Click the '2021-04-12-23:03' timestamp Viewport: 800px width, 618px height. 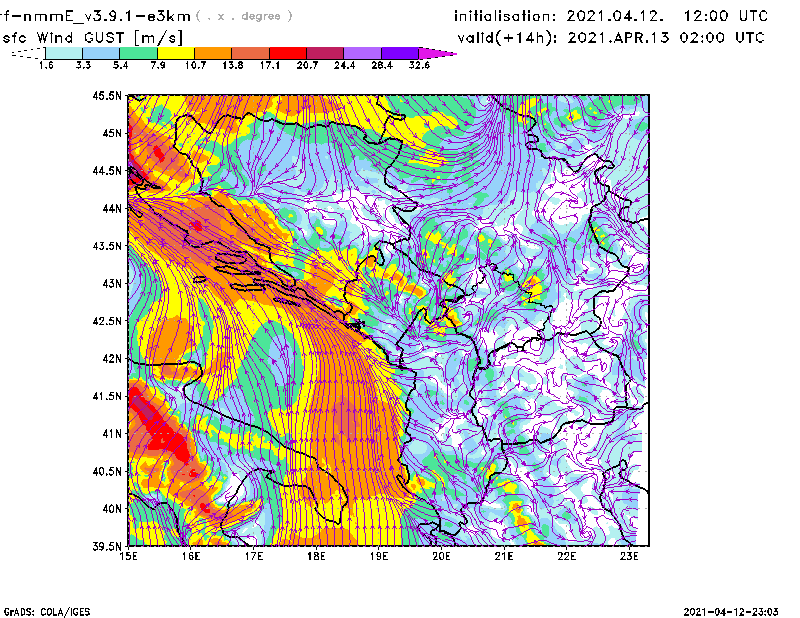pos(731,612)
